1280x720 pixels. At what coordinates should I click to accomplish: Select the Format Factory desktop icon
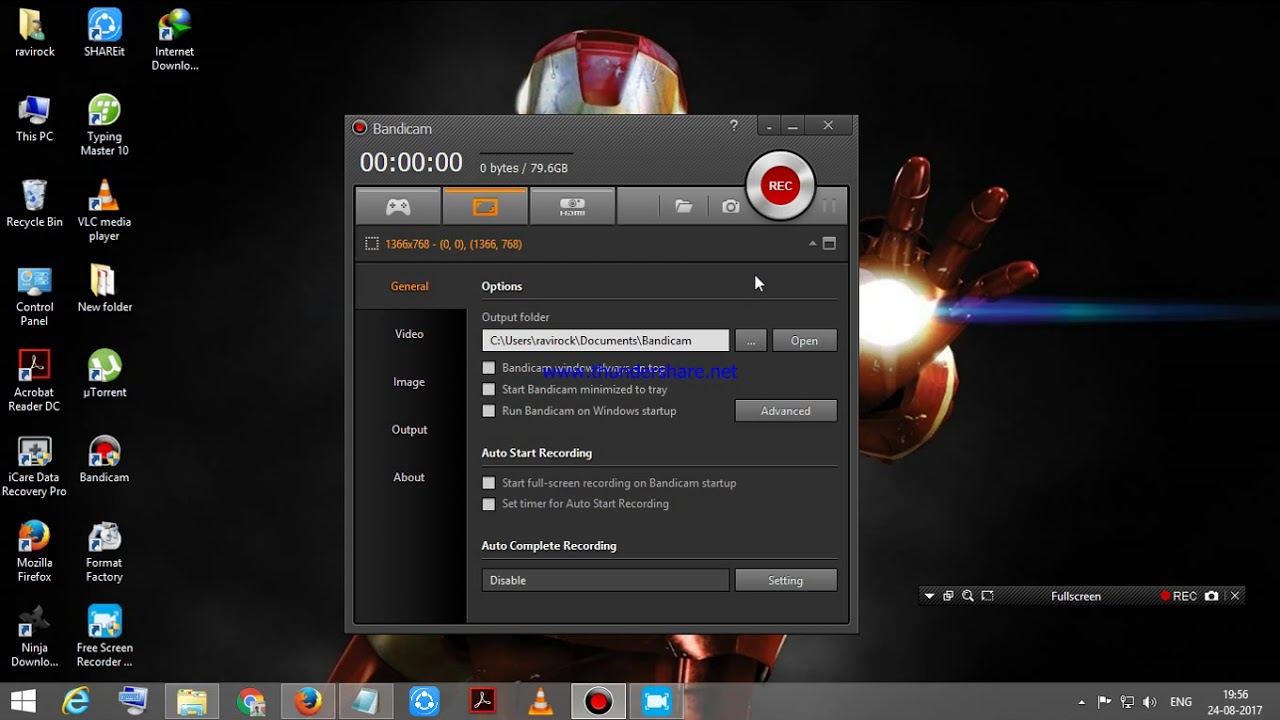point(104,552)
